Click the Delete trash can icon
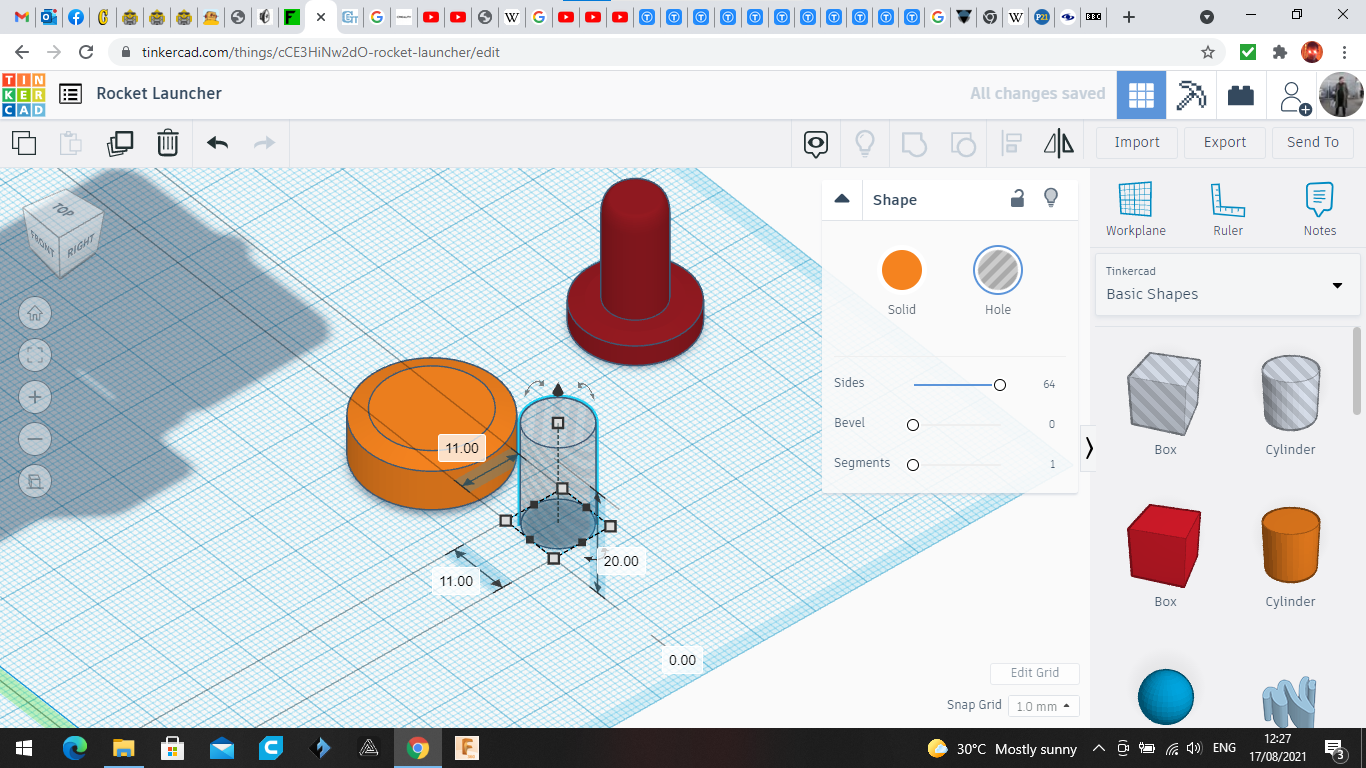 (x=168, y=143)
